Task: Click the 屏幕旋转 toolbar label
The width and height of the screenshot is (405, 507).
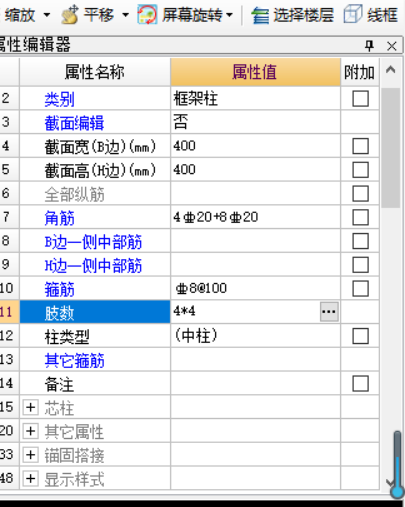Action: pyautogui.click(x=192, y=15)
